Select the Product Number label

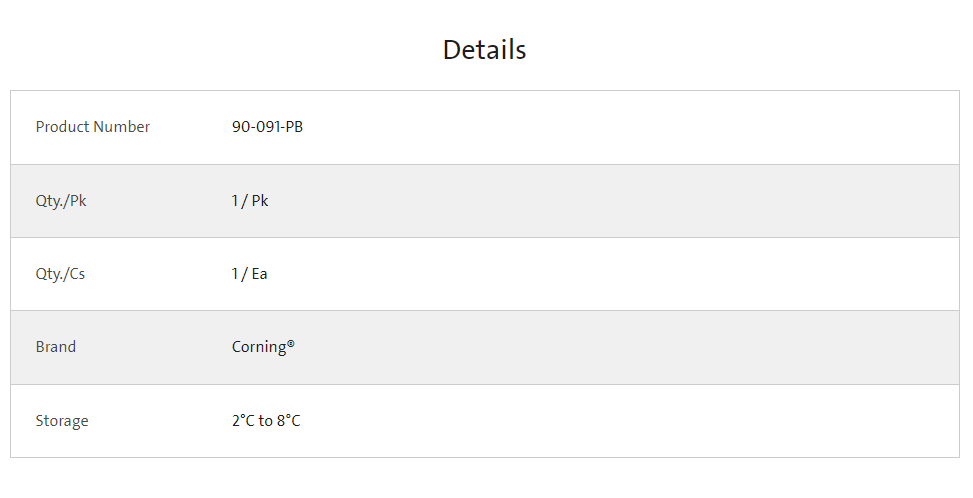[x=92, y=127]
